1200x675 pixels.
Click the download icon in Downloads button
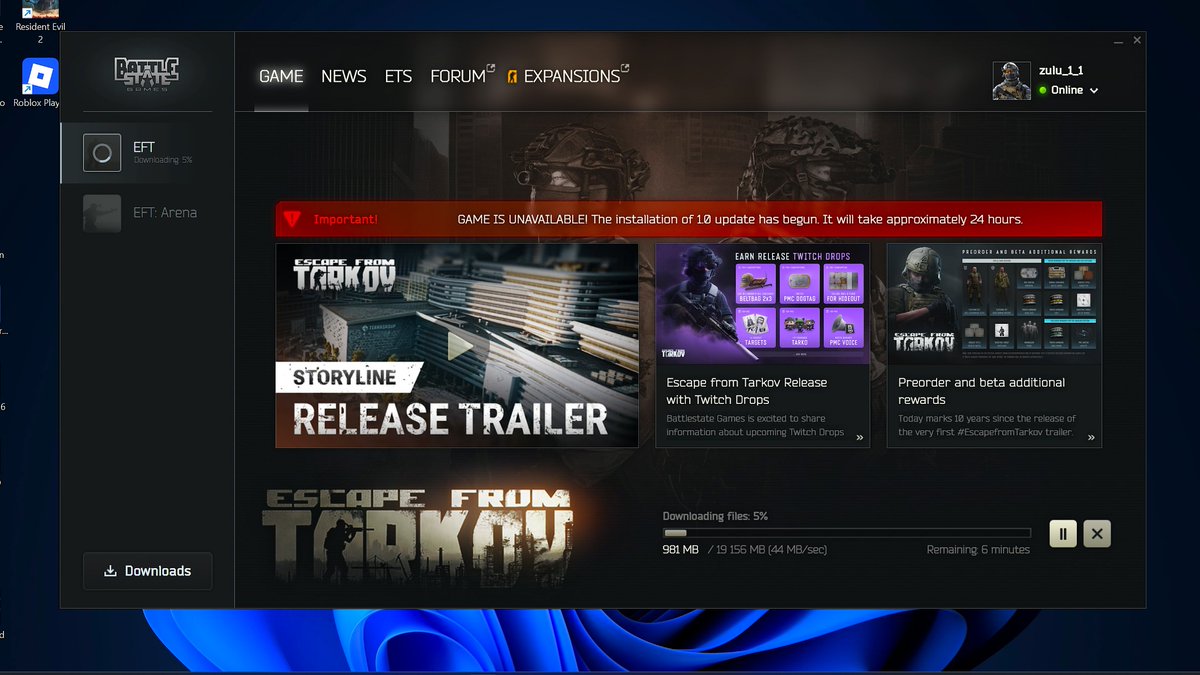click(x=111, y=571)
